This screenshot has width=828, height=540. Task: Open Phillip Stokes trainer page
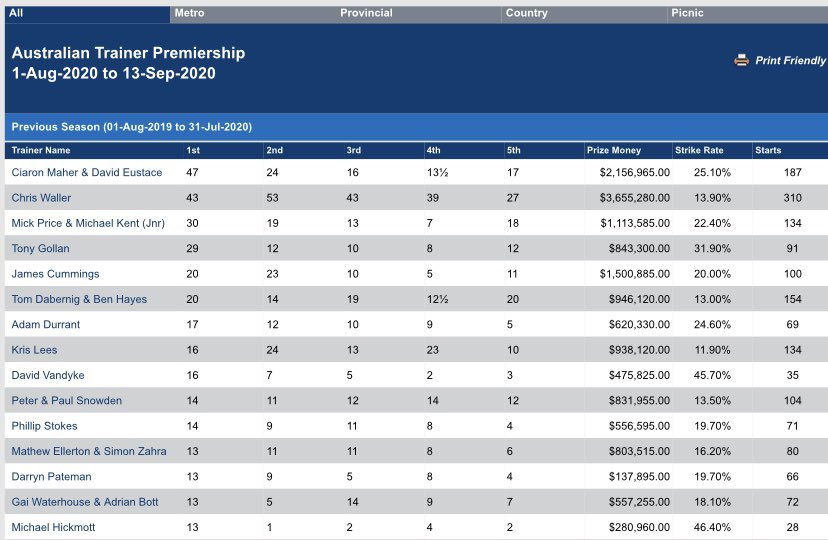(x=44, y=425)
